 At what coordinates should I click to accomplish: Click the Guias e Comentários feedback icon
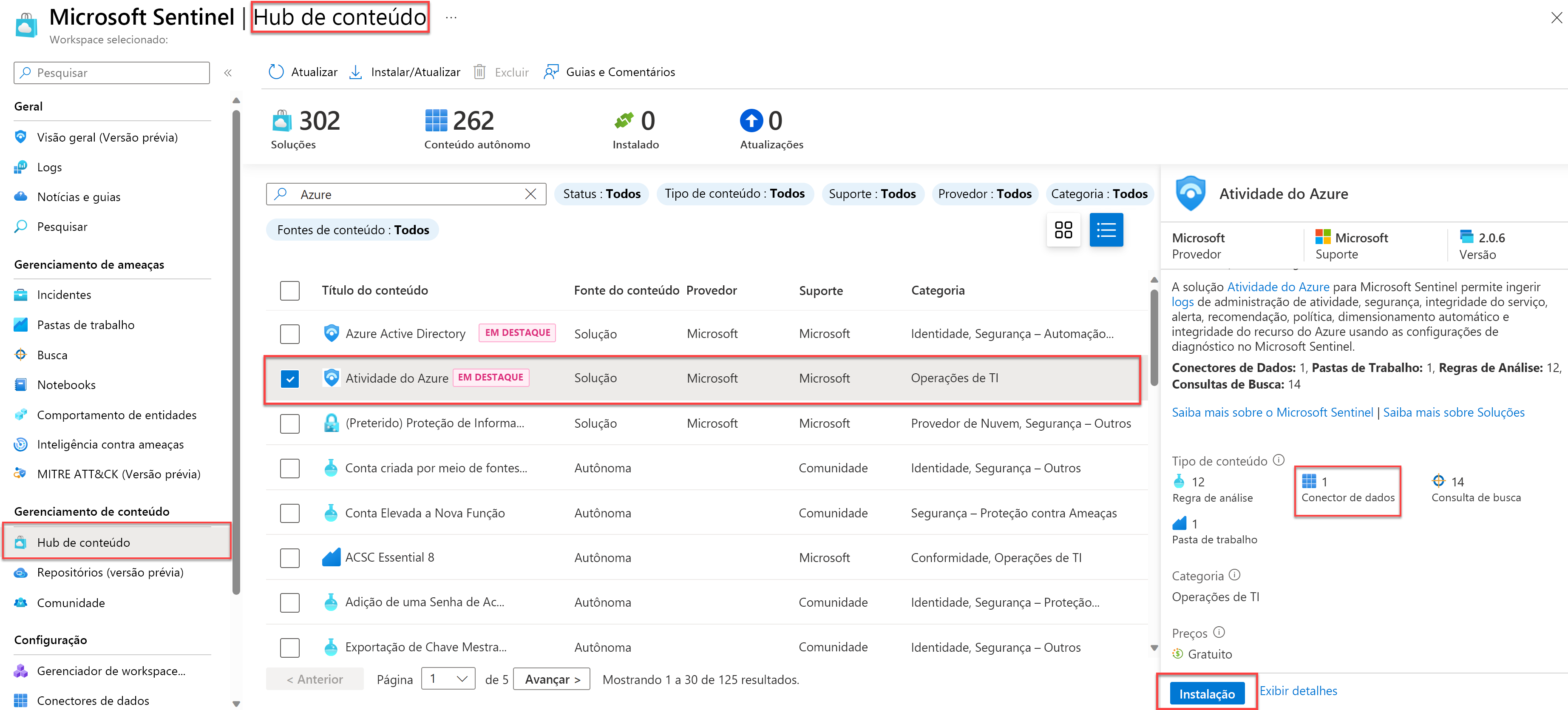coord(551,72)
